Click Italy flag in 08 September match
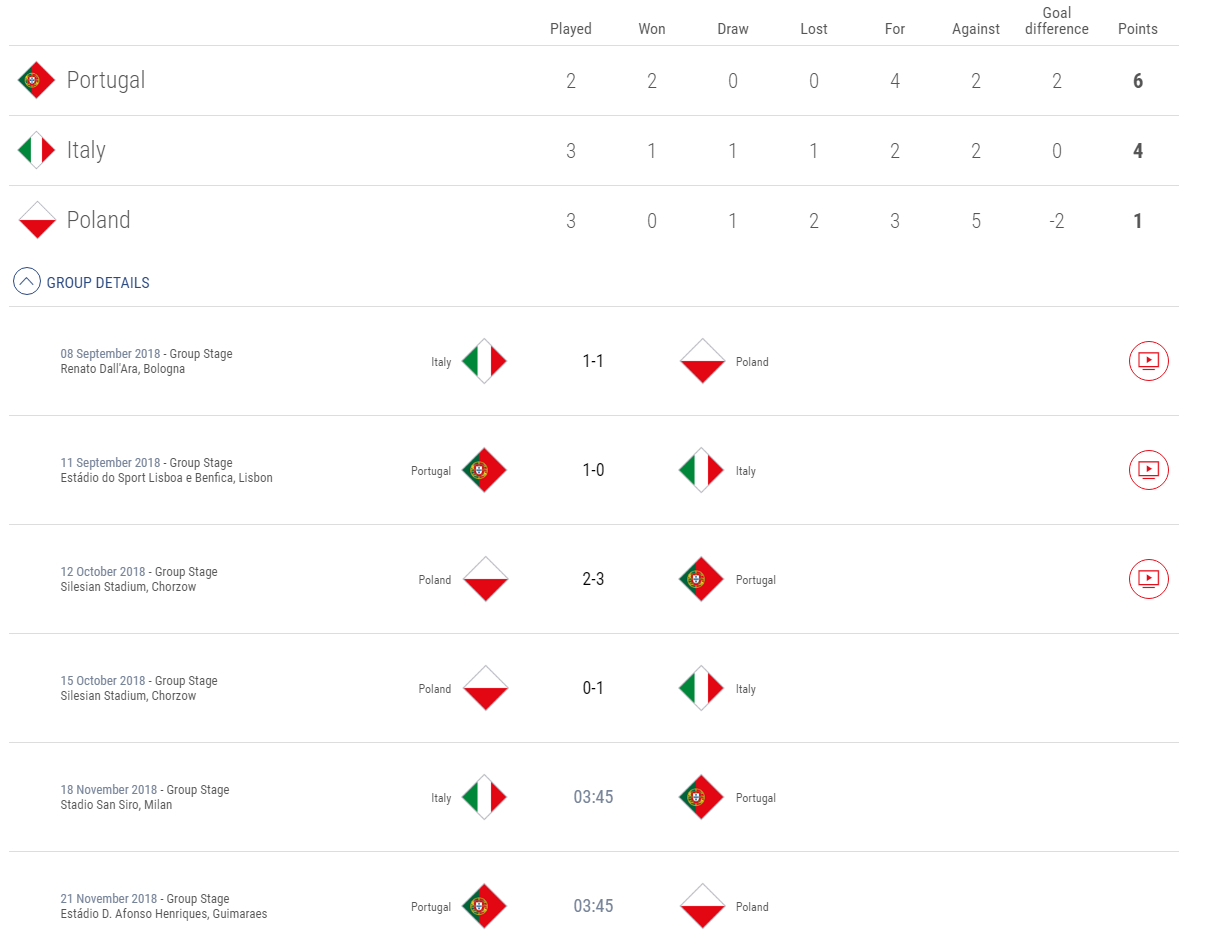The image size is (1217, 937). coord(484,361)
